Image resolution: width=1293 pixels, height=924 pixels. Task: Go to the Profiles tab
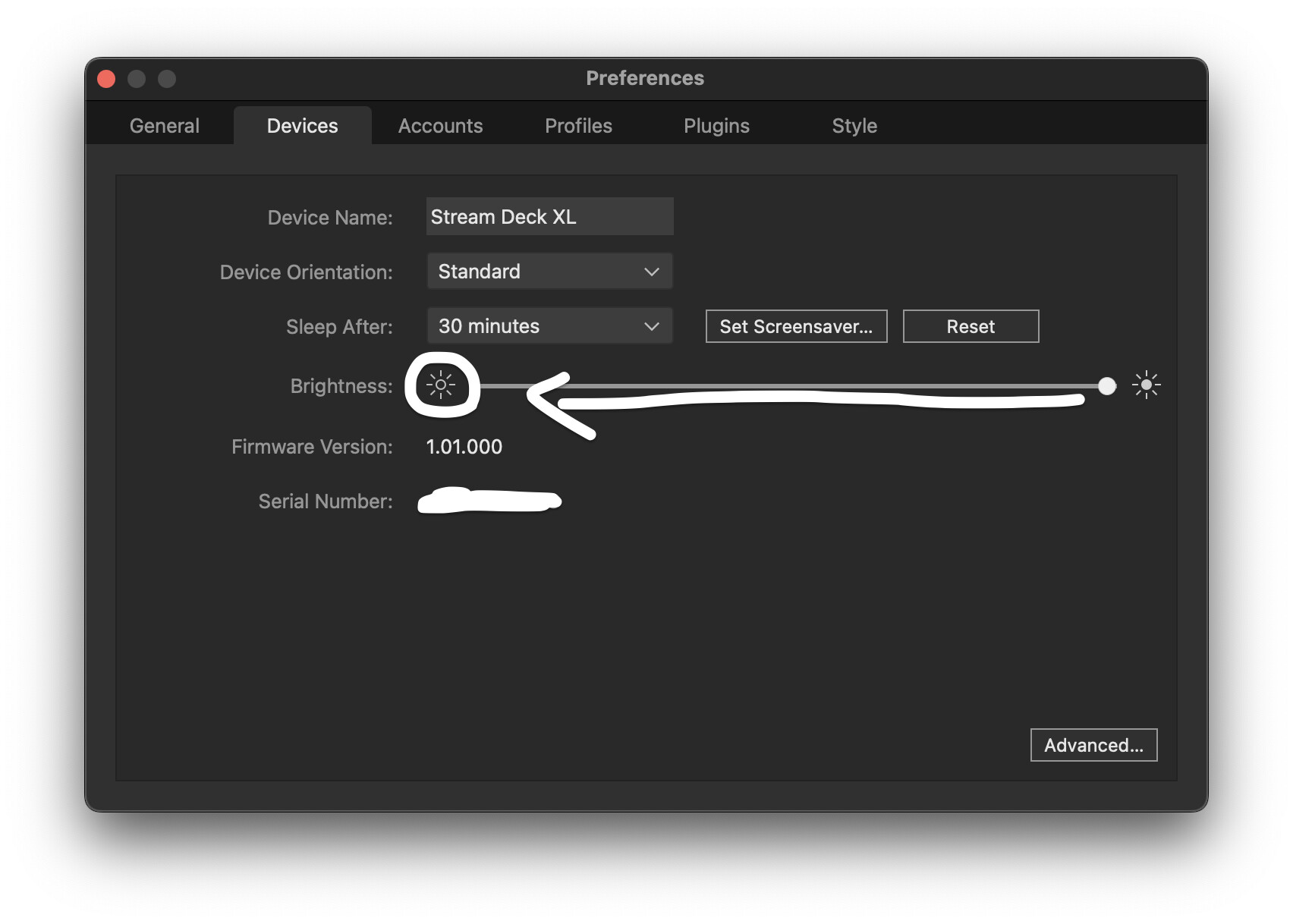coord(578,126)
